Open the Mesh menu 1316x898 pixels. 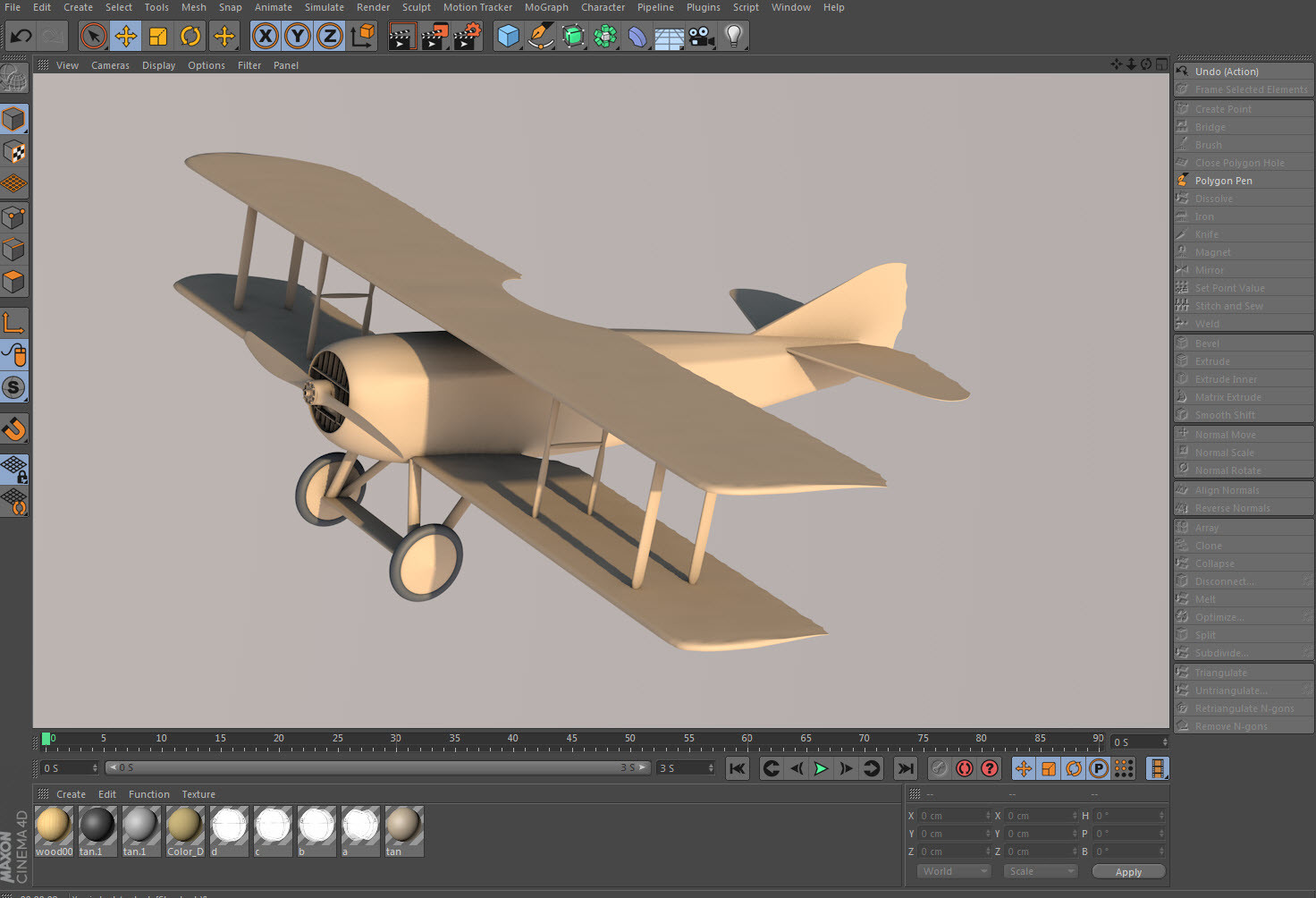pyautogui.click(x=193, y=7)
